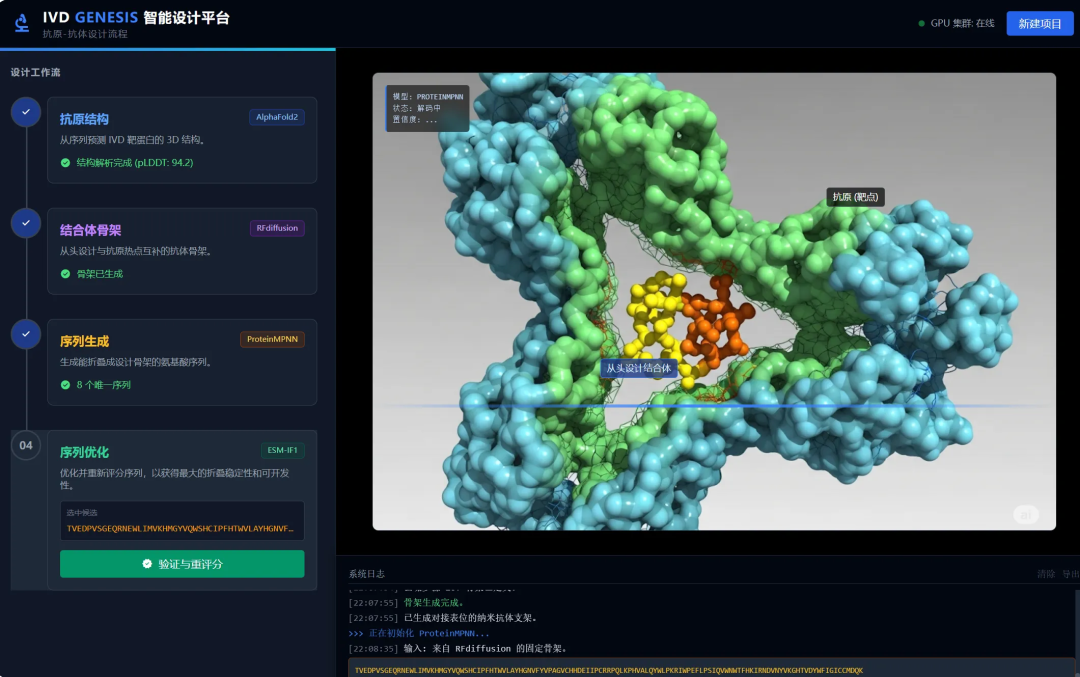Clear the system log with 清除

pos(1045,574)
